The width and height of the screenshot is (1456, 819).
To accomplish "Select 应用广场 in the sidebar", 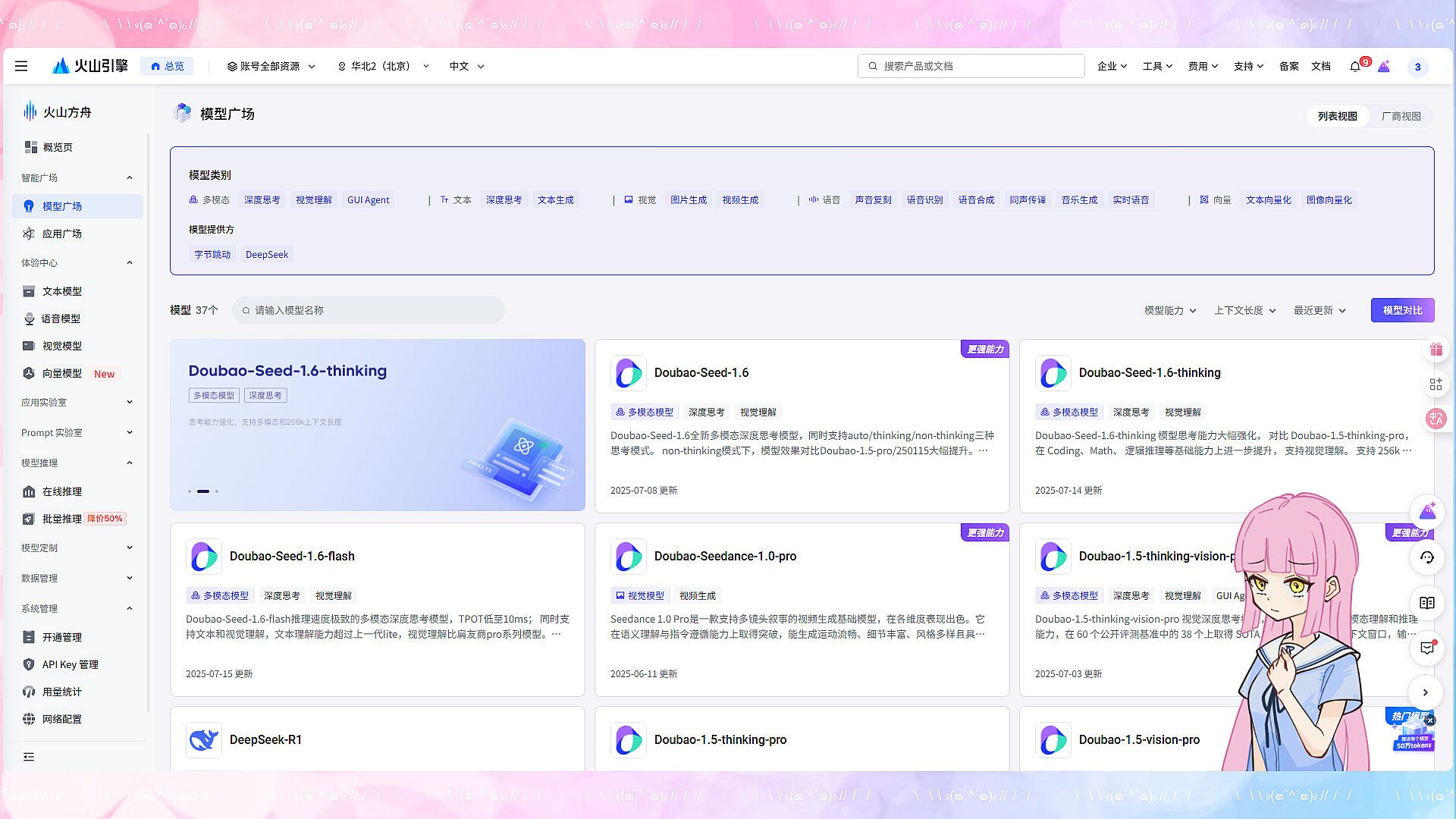I will click(61, 234).
